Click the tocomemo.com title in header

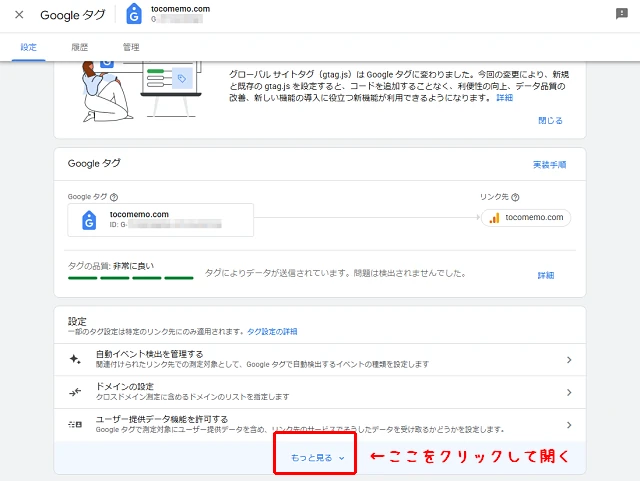click(x=180, y=9)
